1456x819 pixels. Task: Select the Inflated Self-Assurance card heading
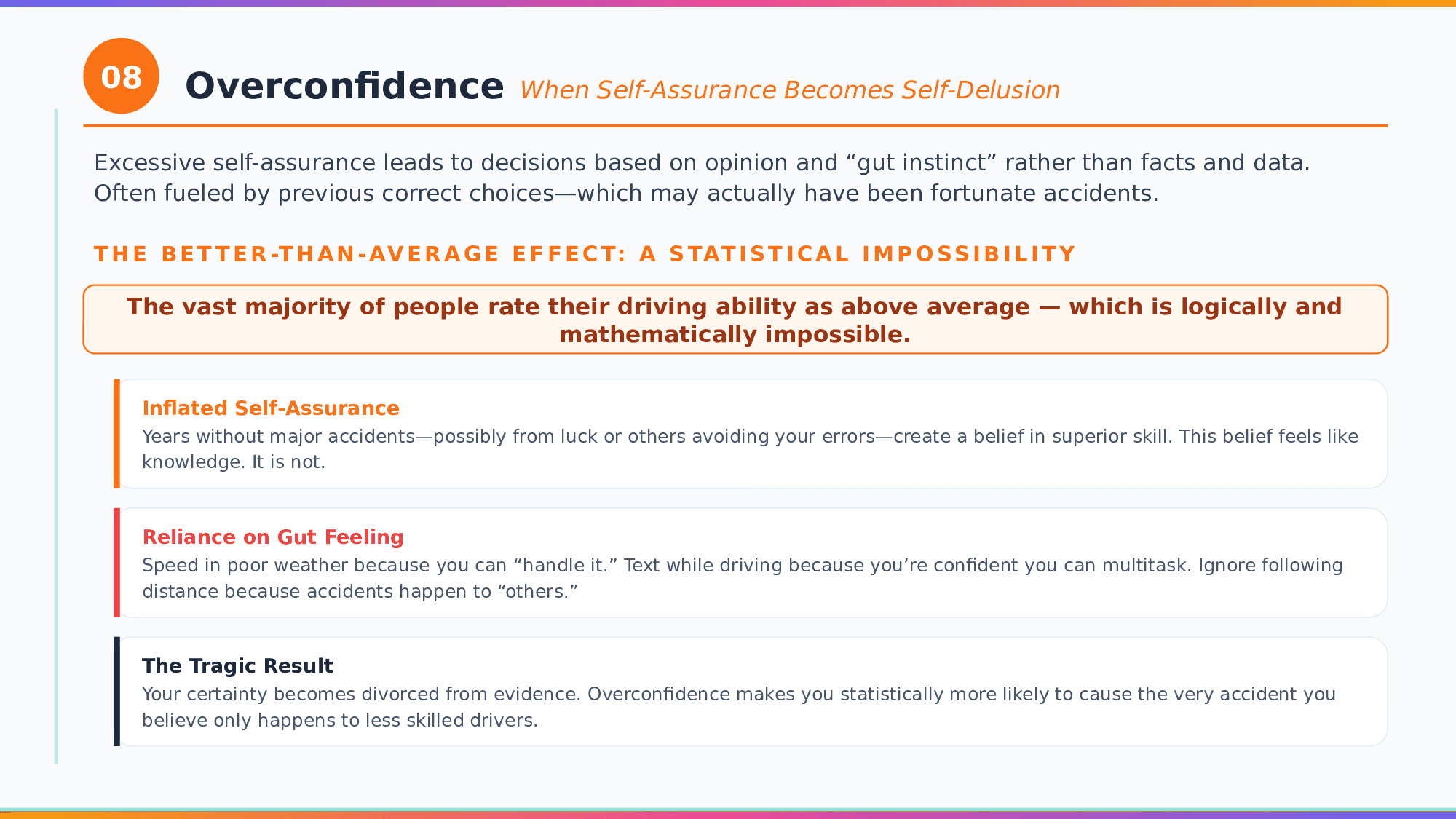point(271,408)
